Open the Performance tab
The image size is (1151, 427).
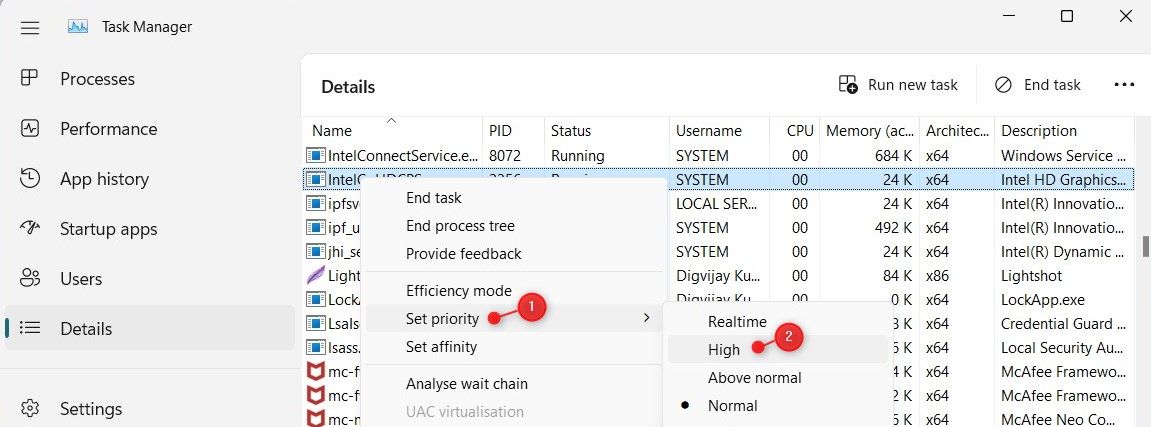(x=150, y=128)
